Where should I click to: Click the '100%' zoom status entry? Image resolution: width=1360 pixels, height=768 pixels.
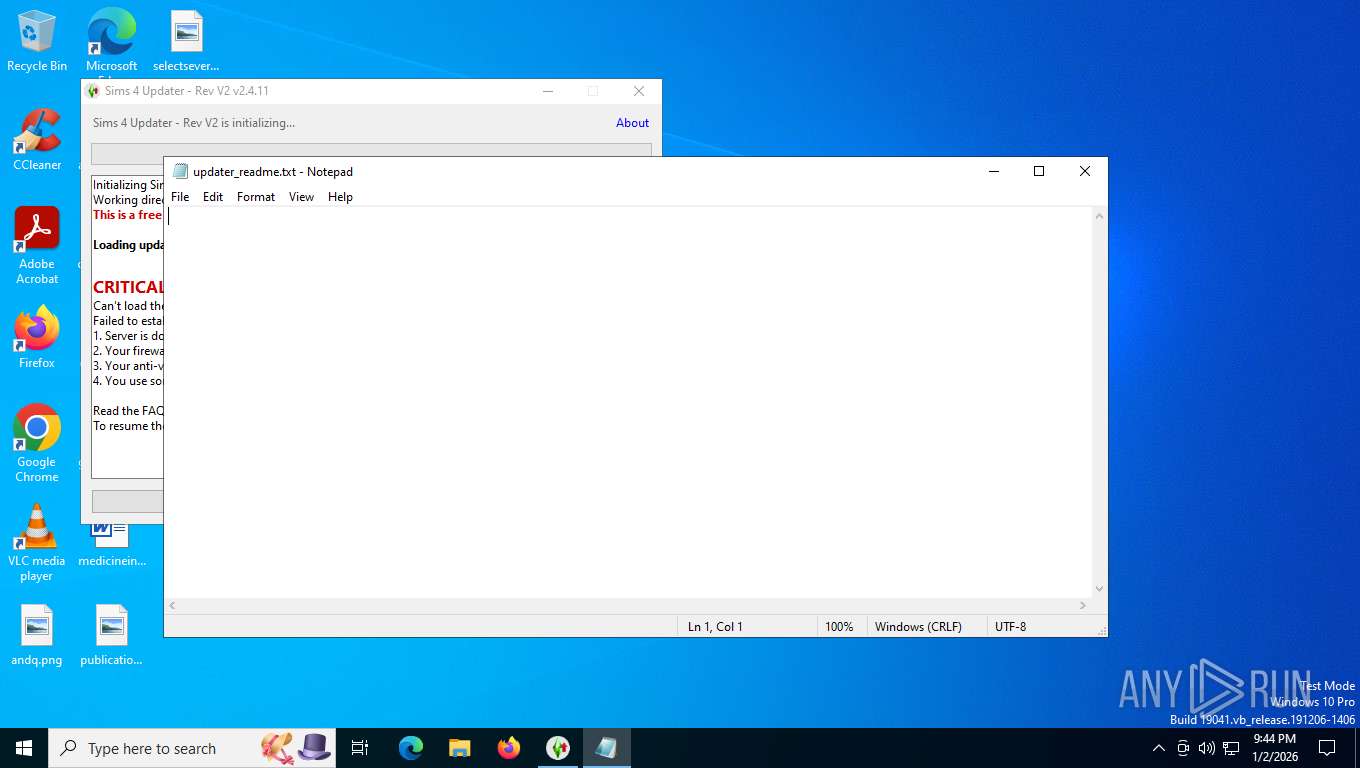(x=839, y=627)
